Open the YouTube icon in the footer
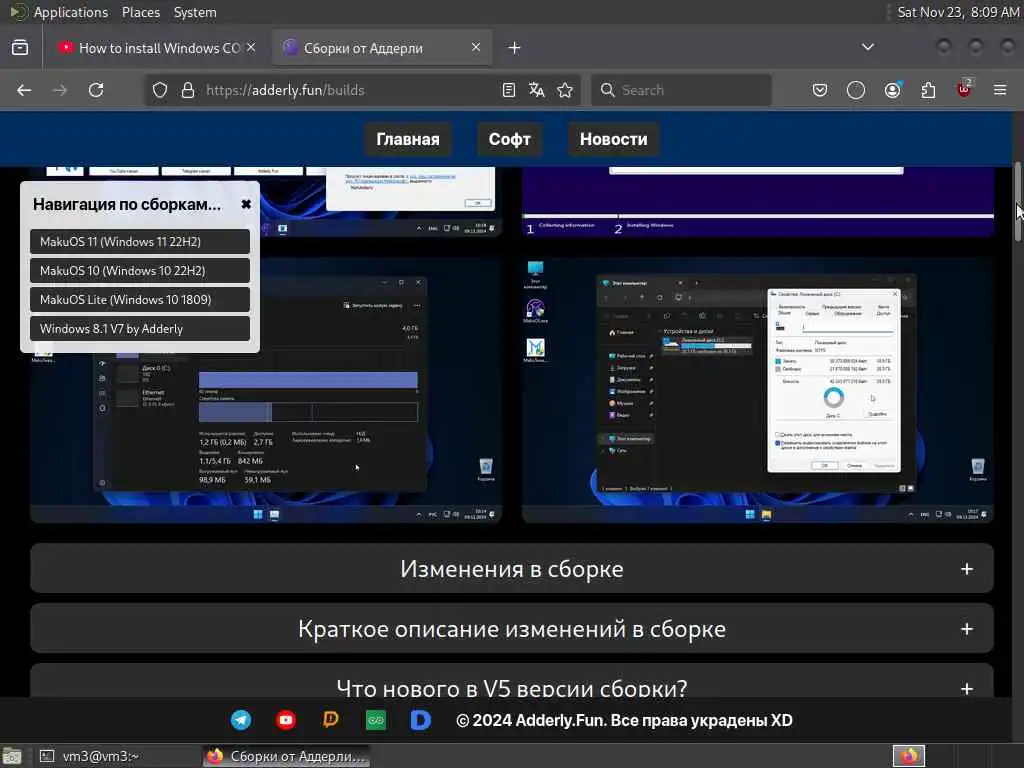The width and height of the screenshot is (1024, 768). tap(286, 720)
